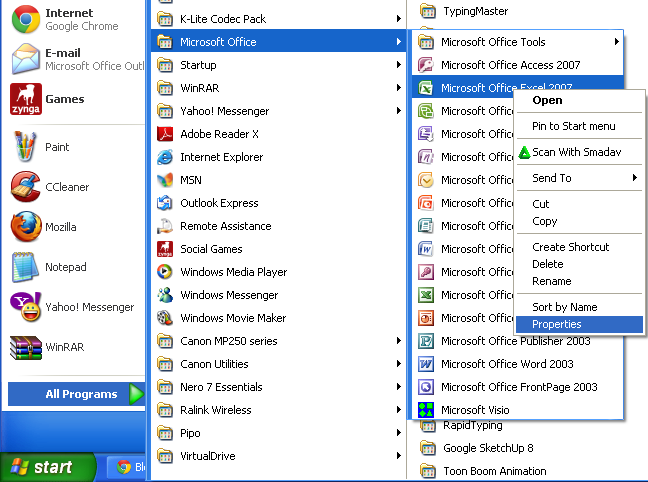Click the Windows start button
Image resolution: width=648 pixels, height=482 pixels.
pyautogui.click(x=48, y=467)
